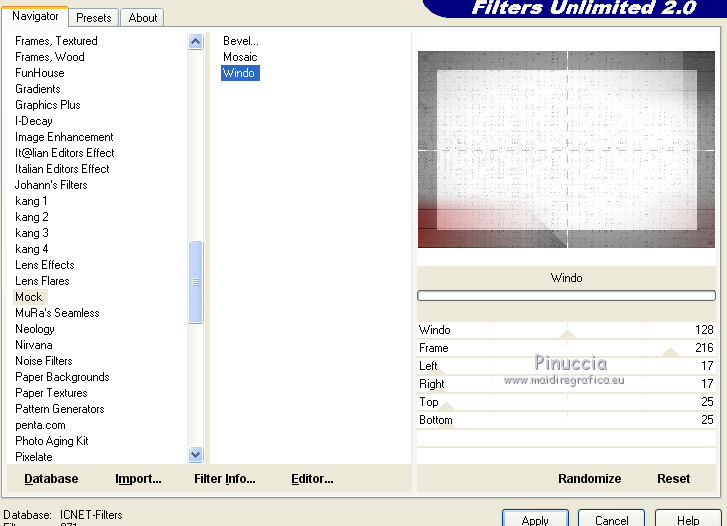Select the Paper Backgrounds category
The image size is (727, 526).
point(62,377)
